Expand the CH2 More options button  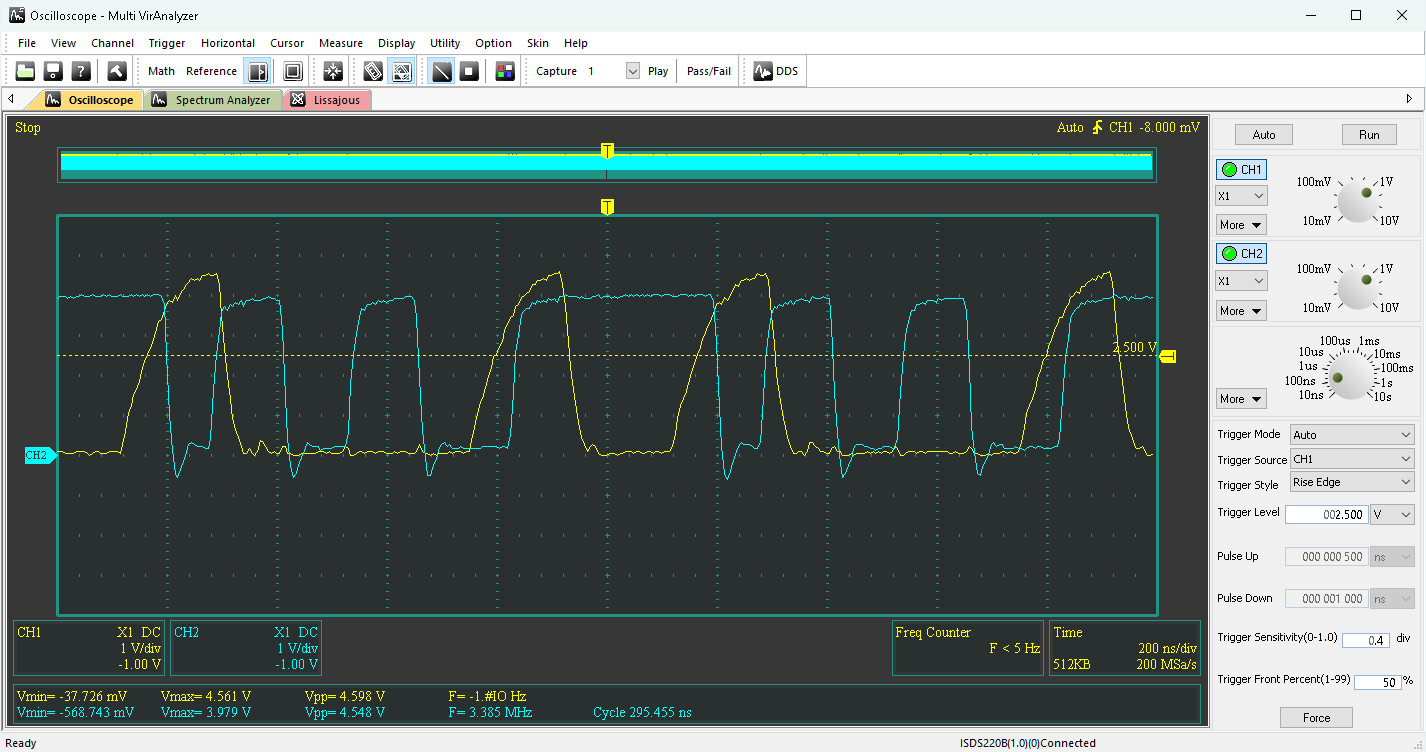1241,310
